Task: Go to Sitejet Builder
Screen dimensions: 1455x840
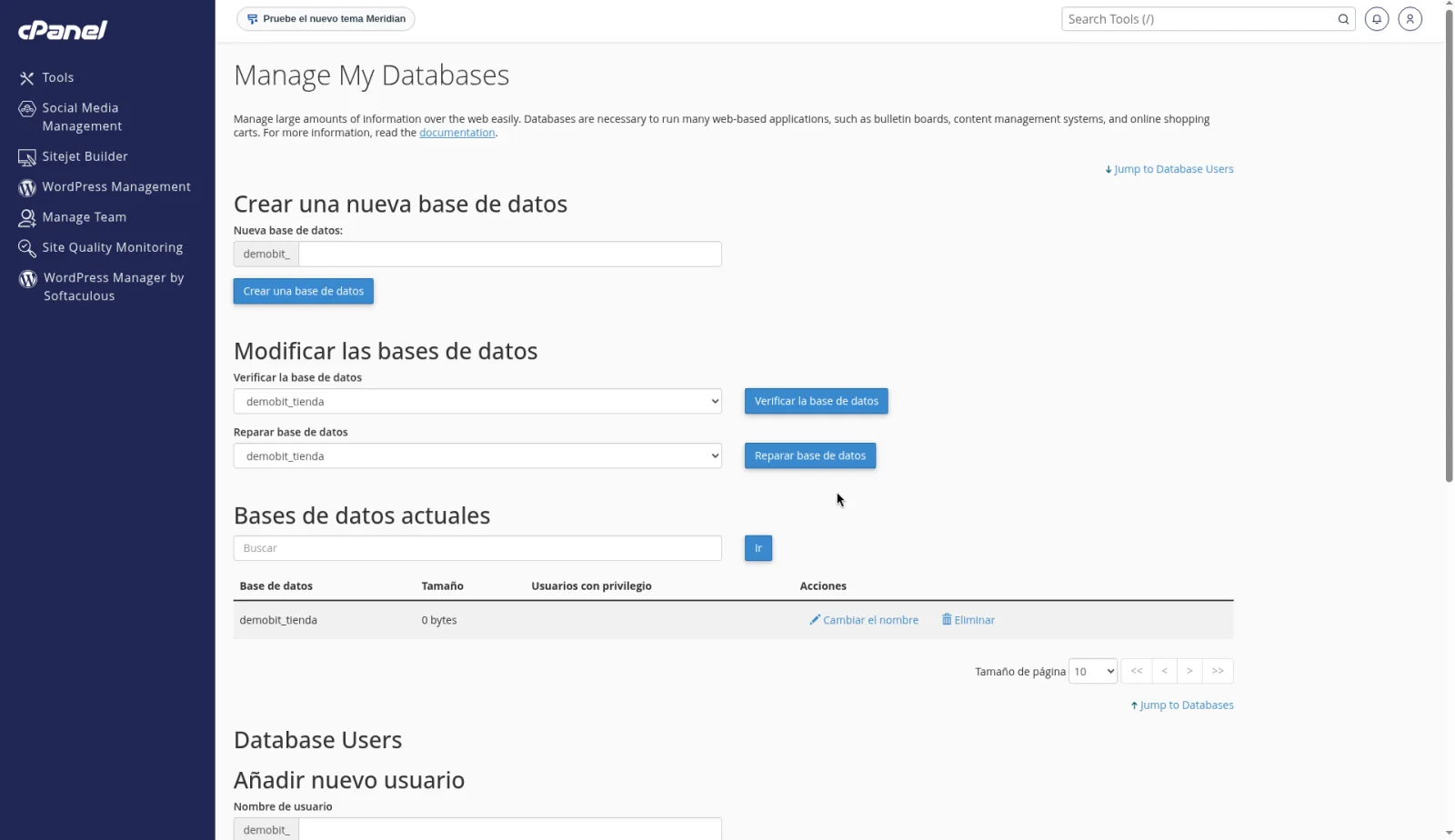Action: [85, 156]
